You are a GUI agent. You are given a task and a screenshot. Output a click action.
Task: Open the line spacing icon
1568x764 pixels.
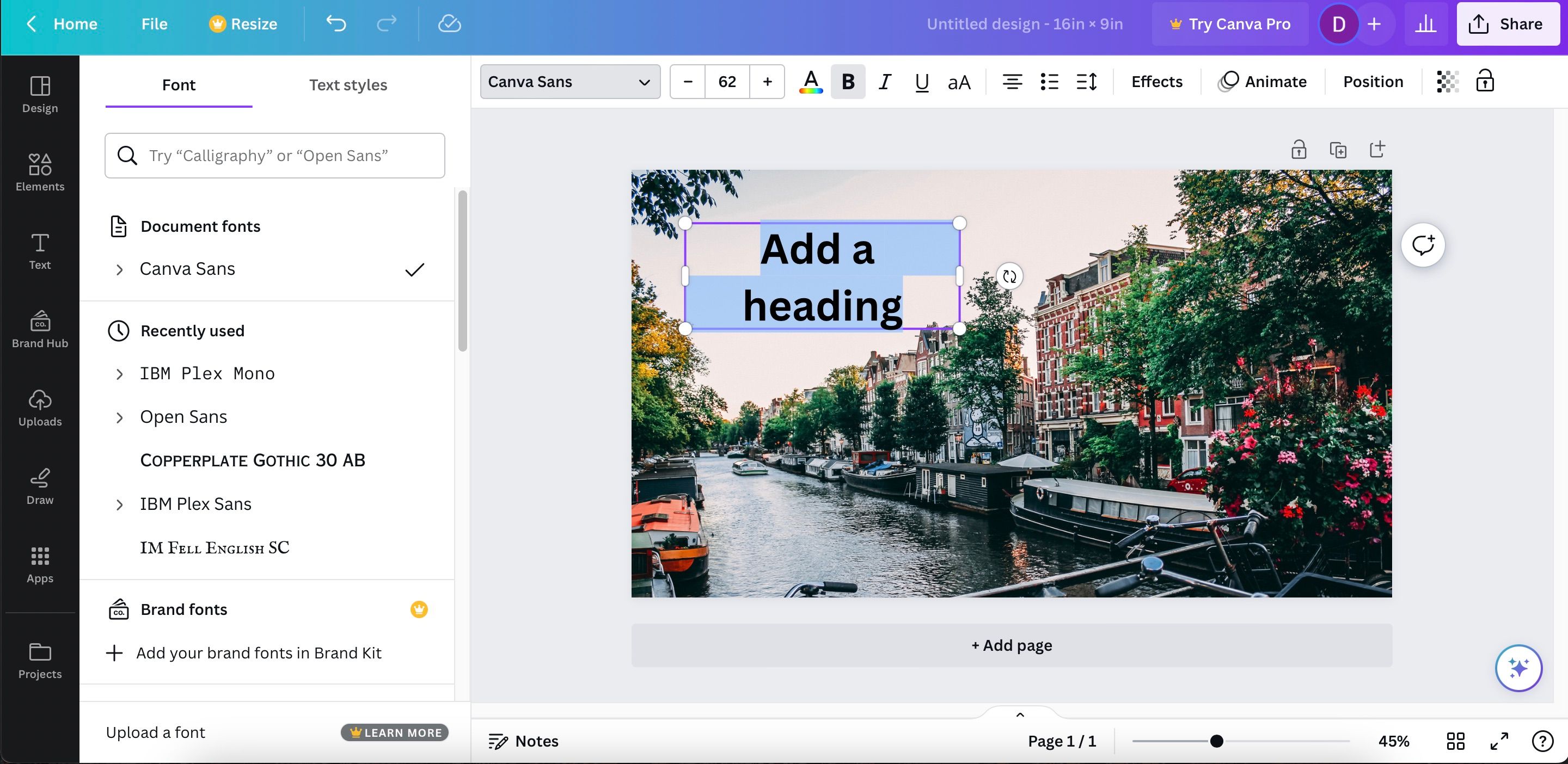point(1087,82)
